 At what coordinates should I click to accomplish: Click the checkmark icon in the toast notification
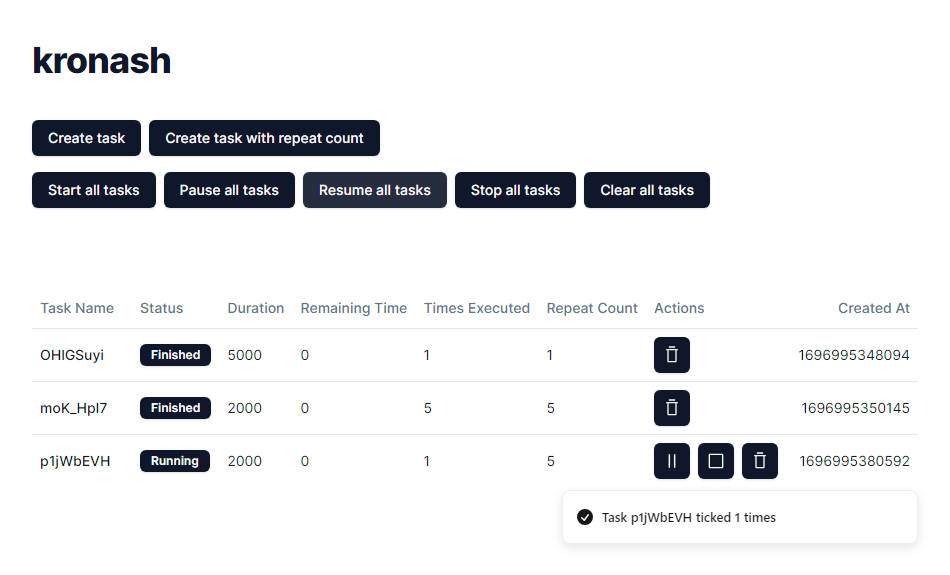(x=585, y=517)
